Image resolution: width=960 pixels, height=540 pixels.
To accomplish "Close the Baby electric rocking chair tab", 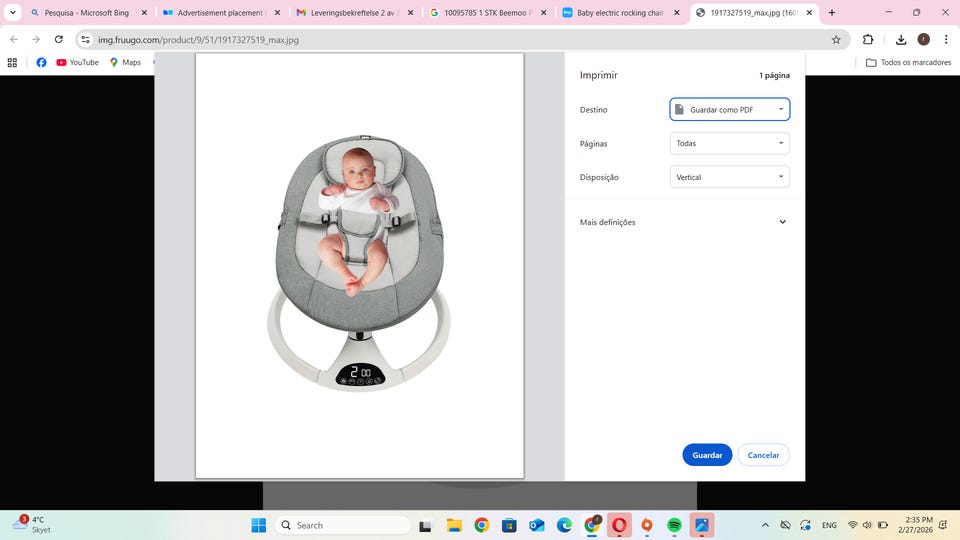I will tap(677, 12).
